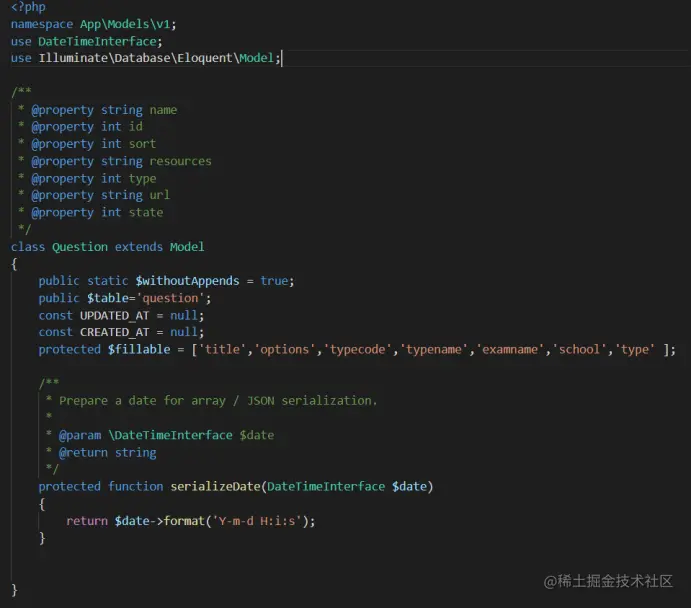Screen dimensions: 692x608
Task: Click the class name 'Question'
Action: pos(80,247)
